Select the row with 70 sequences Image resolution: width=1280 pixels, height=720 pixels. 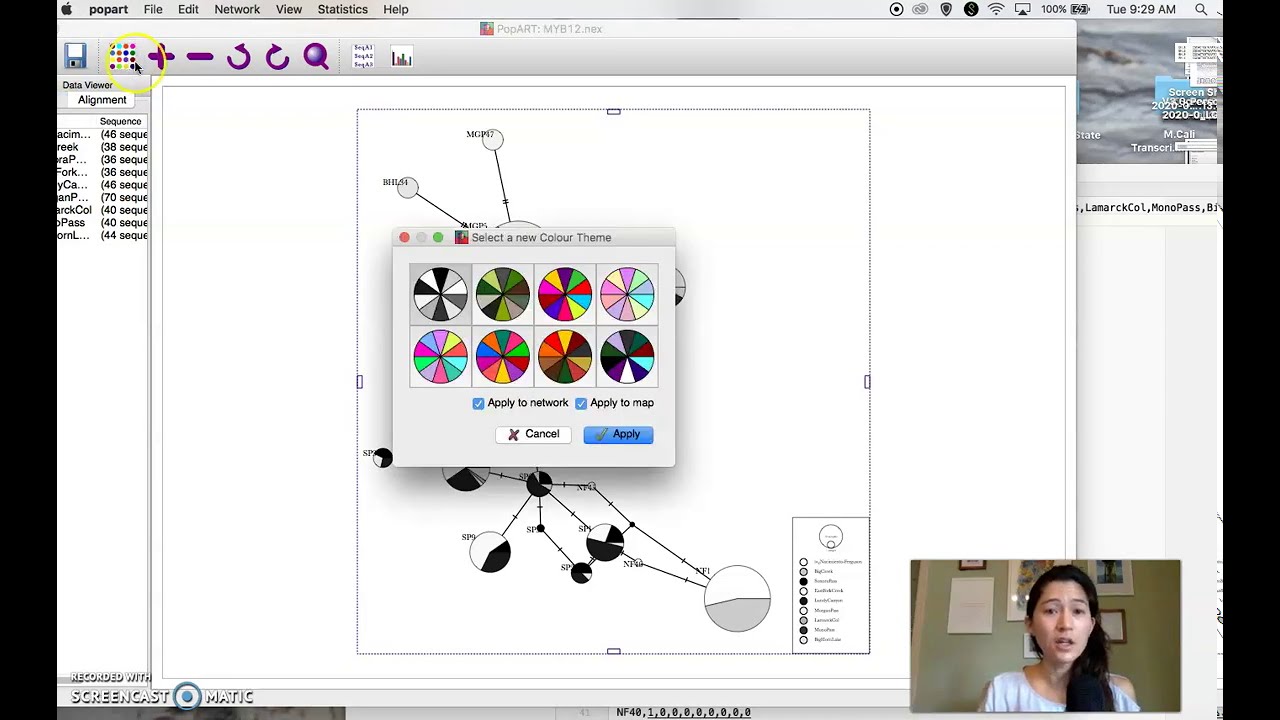(x=103, y=198)
